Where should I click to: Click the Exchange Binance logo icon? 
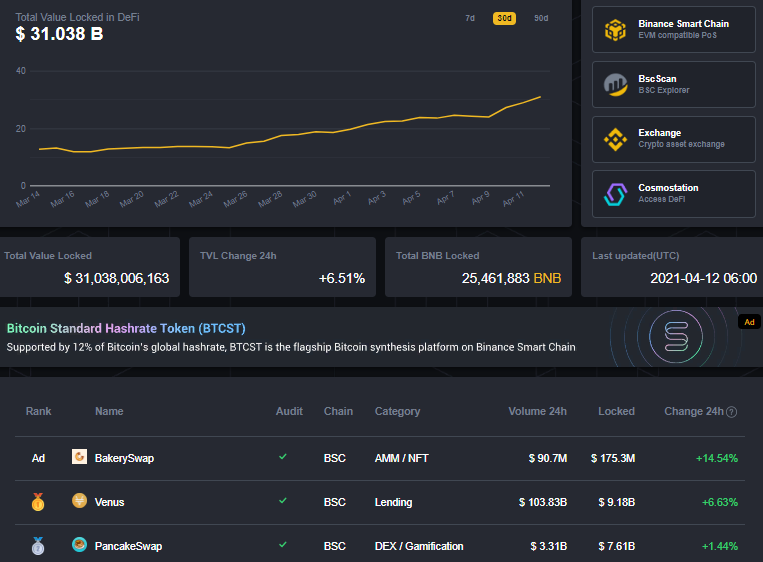615,140
